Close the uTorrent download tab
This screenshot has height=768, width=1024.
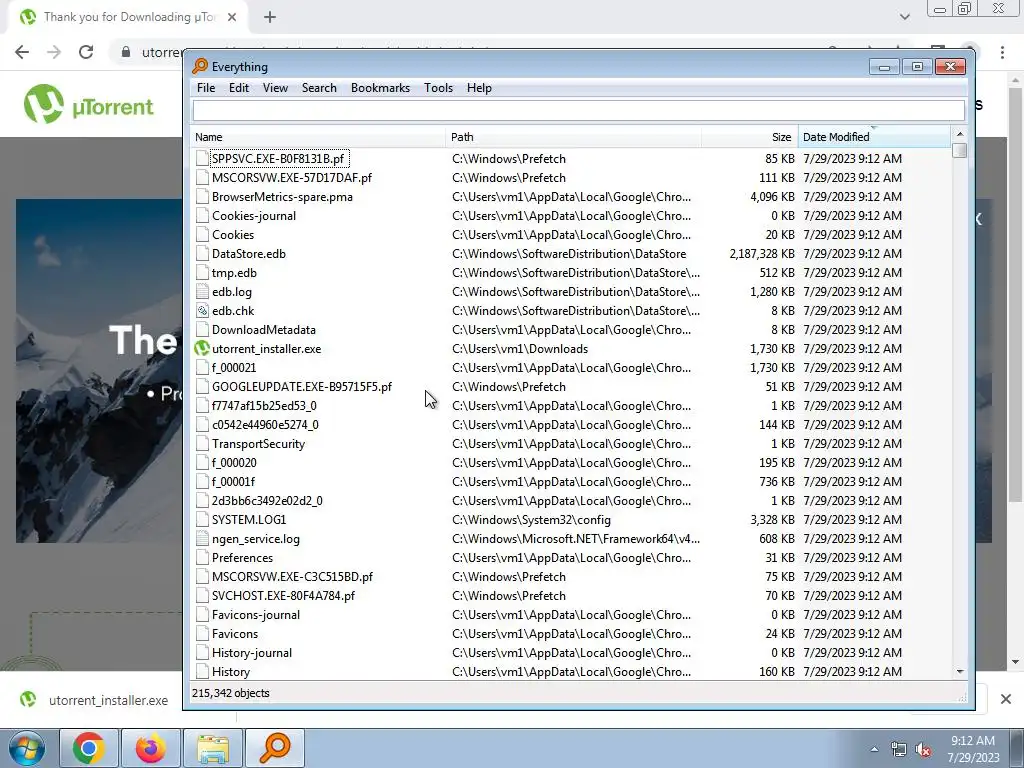coord(232,17)
